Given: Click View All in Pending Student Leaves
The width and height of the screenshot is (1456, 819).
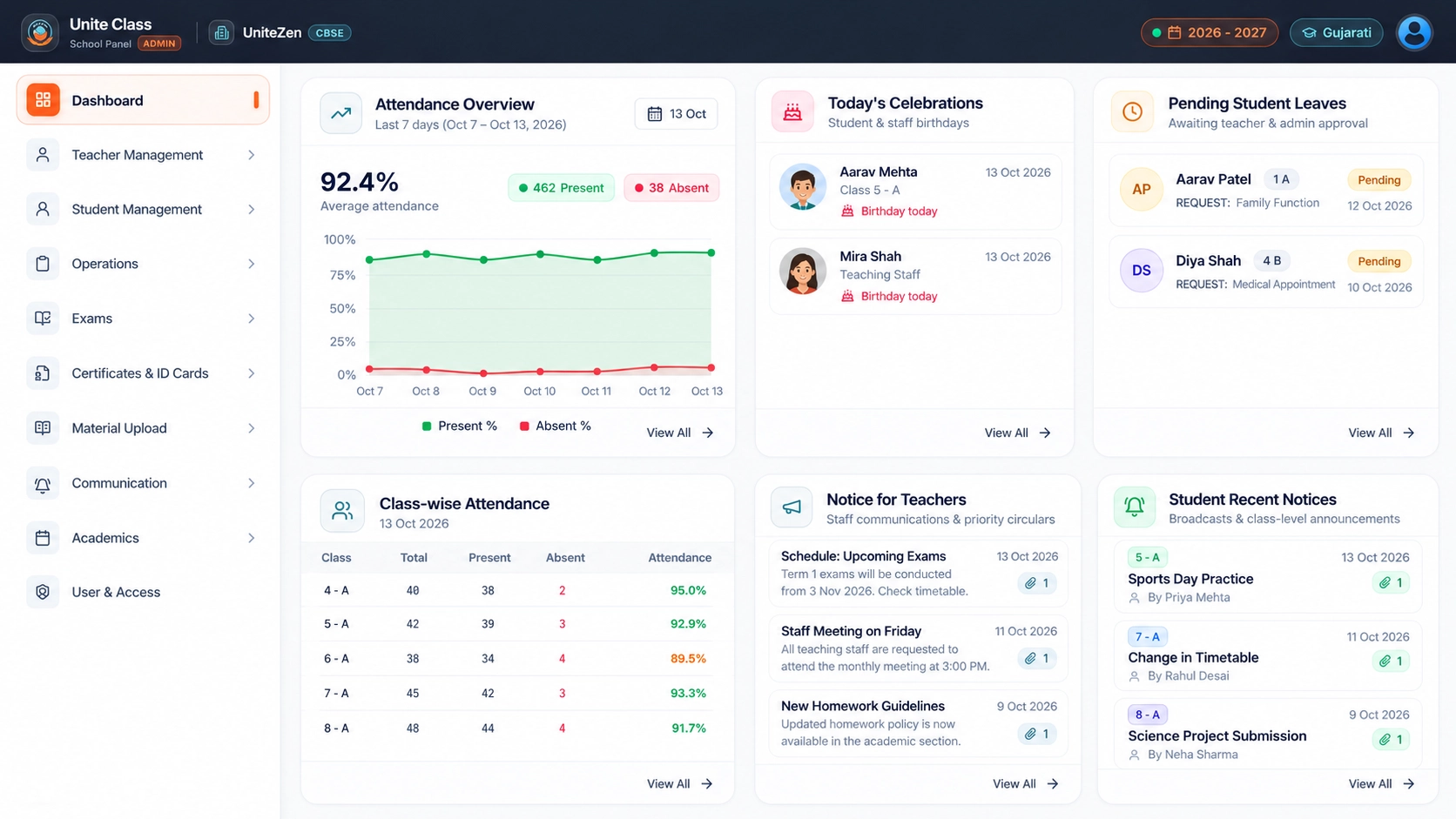Looking at the screenshot, I should coord(1381,433).
